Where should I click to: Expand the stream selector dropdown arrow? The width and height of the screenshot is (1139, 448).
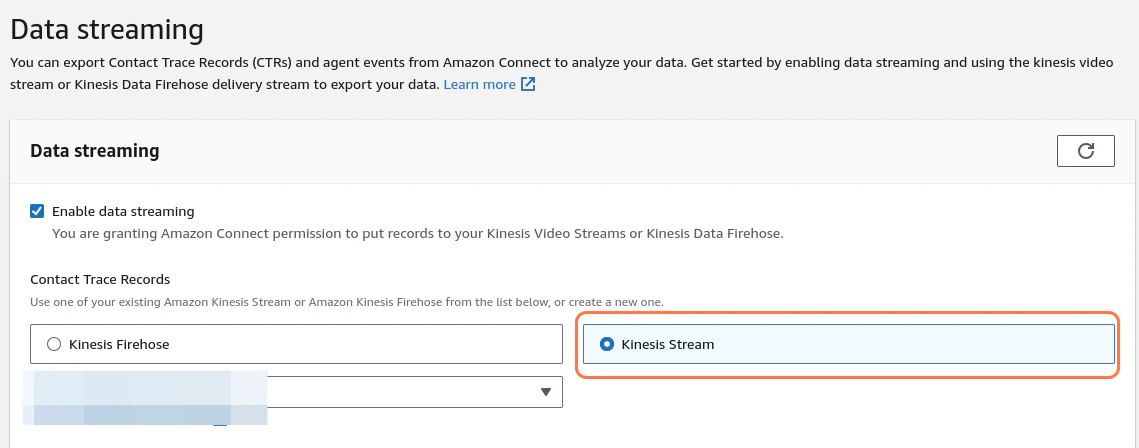click(x=546, y=392)
